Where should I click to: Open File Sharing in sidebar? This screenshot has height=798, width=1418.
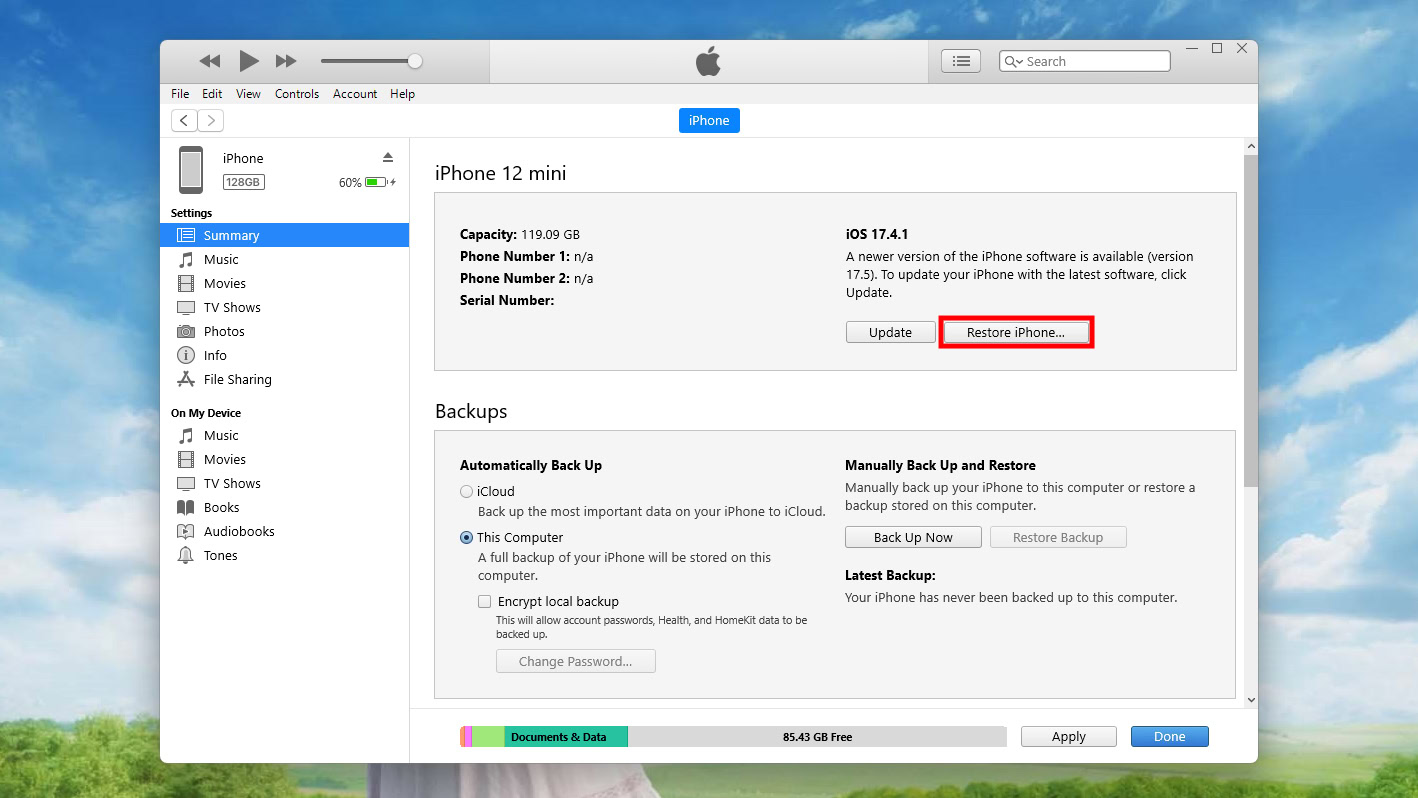click(237, 379)
